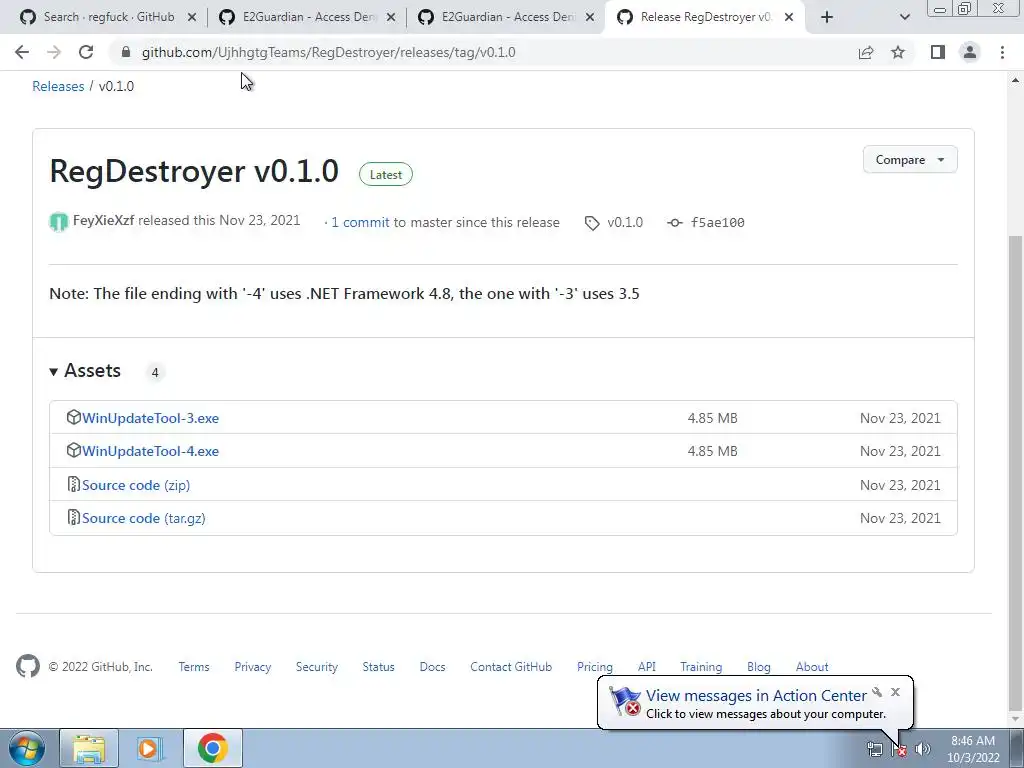Switch to the first E2Guardian Access Denied tab
Screen dimensions: 1024x768
[307, 17]
